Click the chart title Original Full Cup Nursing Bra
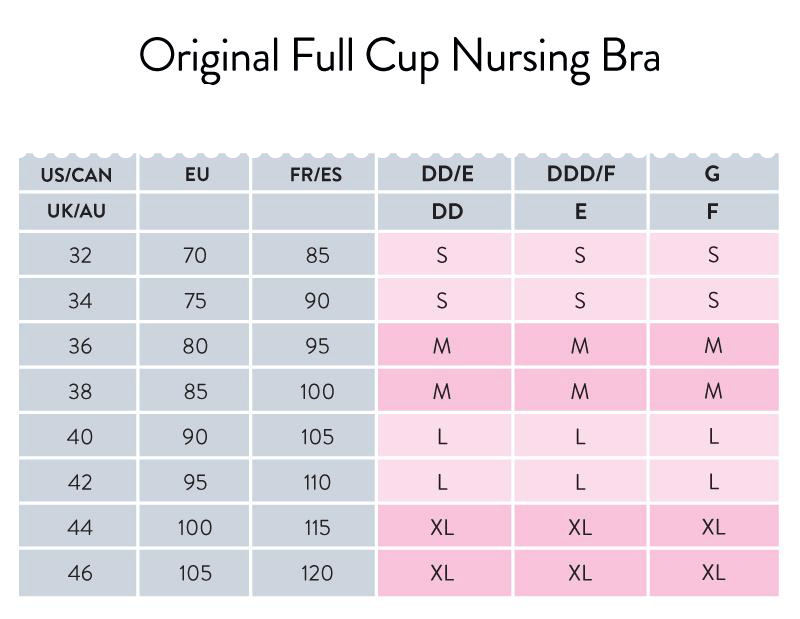The height and width of the screenshot is (619, 800). pyautogui.click(x=400, y=57)
